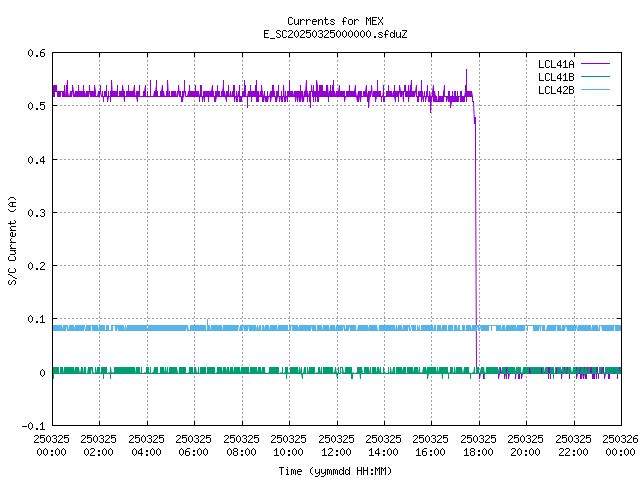Viewport: 640px width, 480px height.
Task: Click the 0.6 y-axis tick value
Action: coord(36,53)
